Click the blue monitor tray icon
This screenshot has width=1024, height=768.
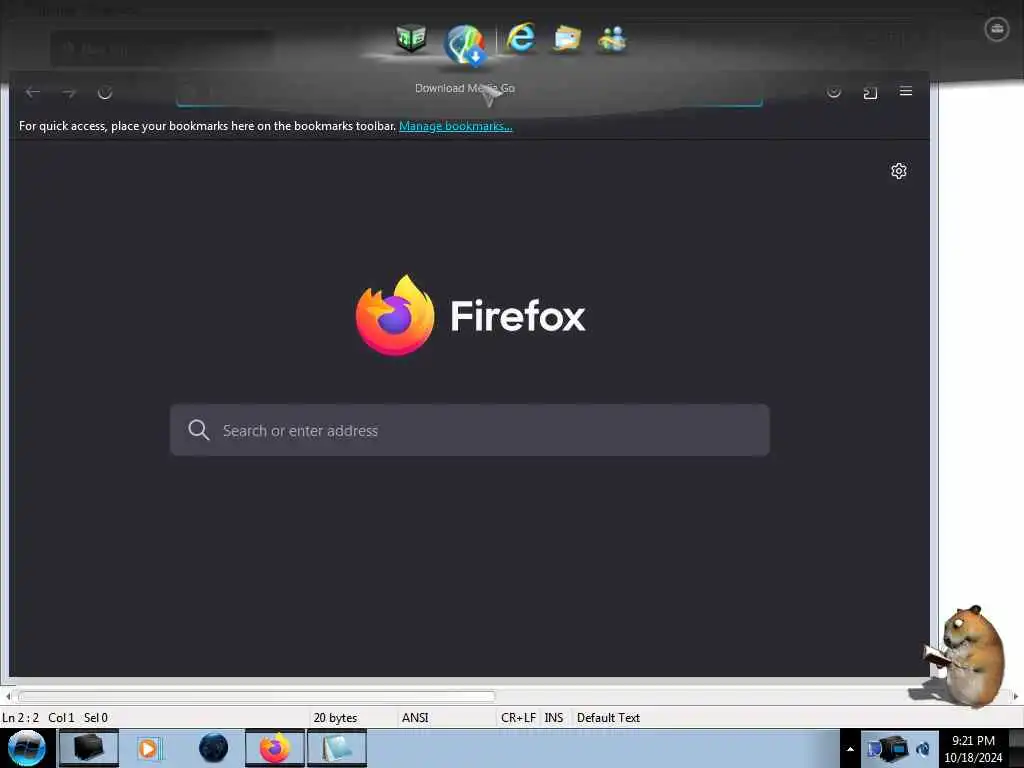pyautogui.click(x=874, y=749)
